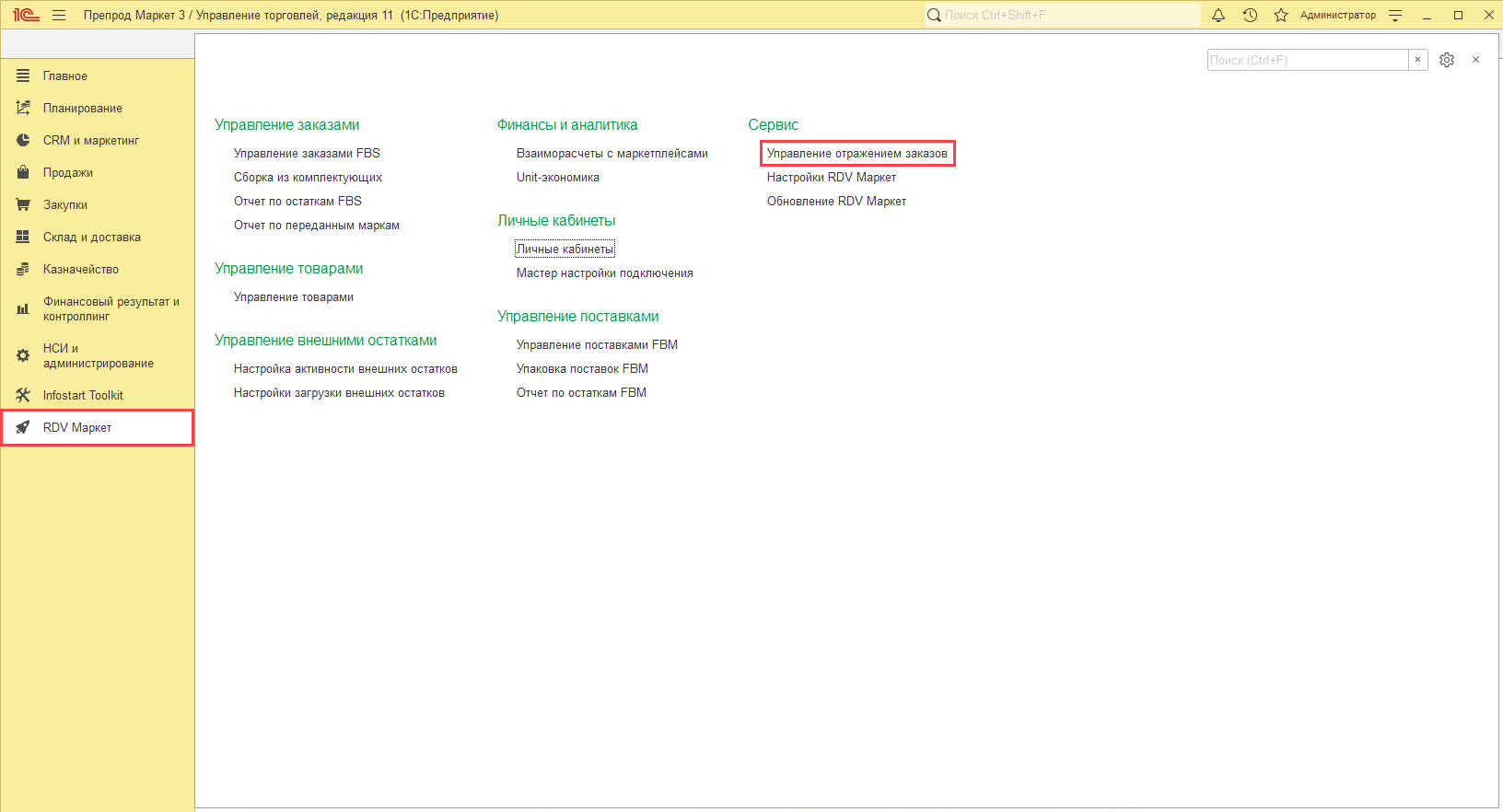Open the Склад и доставка section
This screenshot has height=812, width=1503.
98,237
